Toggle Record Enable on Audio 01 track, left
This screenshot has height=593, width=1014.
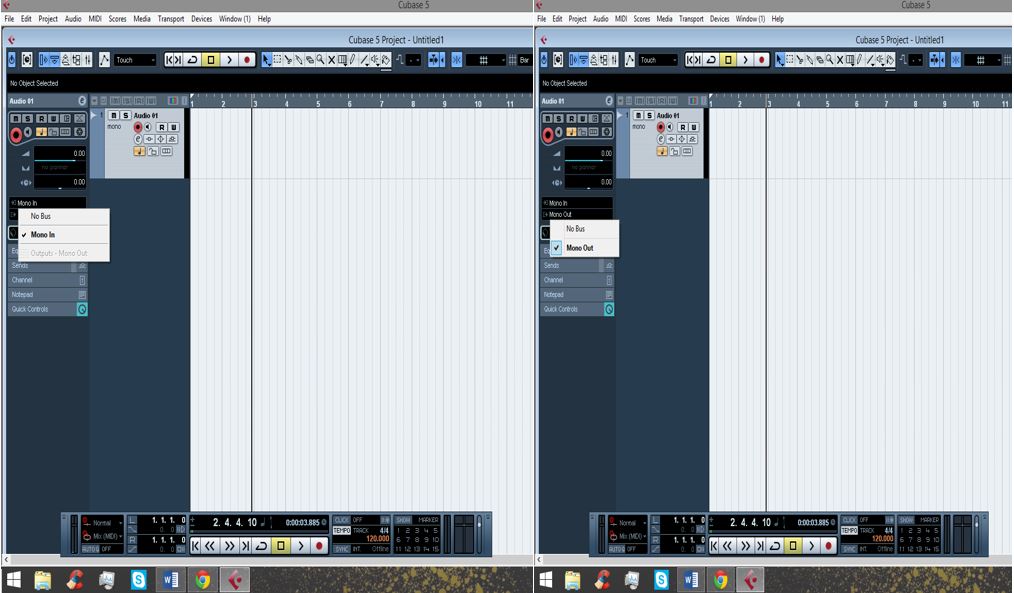[x=137, y=127]
